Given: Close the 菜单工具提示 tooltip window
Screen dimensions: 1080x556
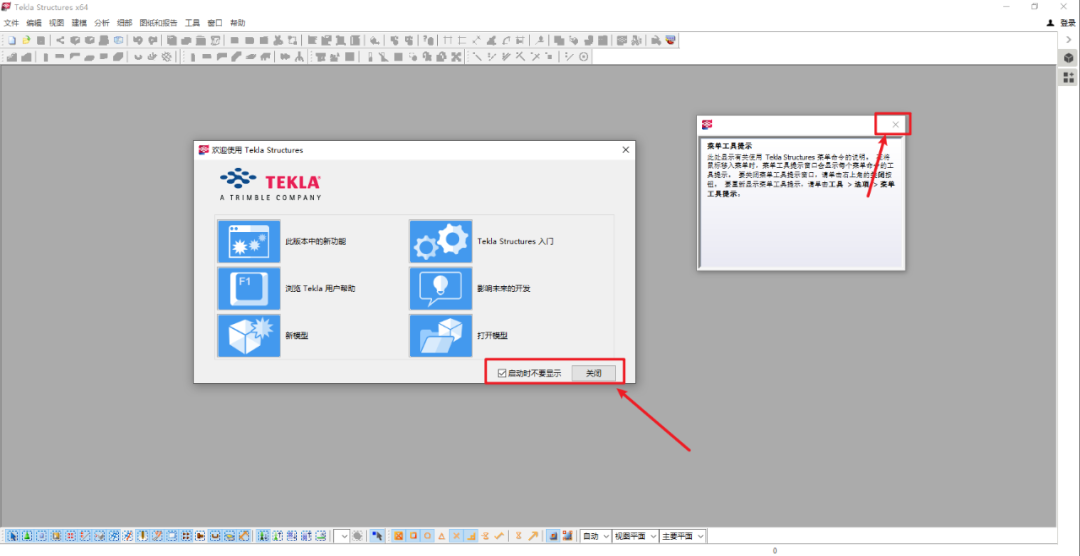Looking at the screenshot, I should (895, 124).
